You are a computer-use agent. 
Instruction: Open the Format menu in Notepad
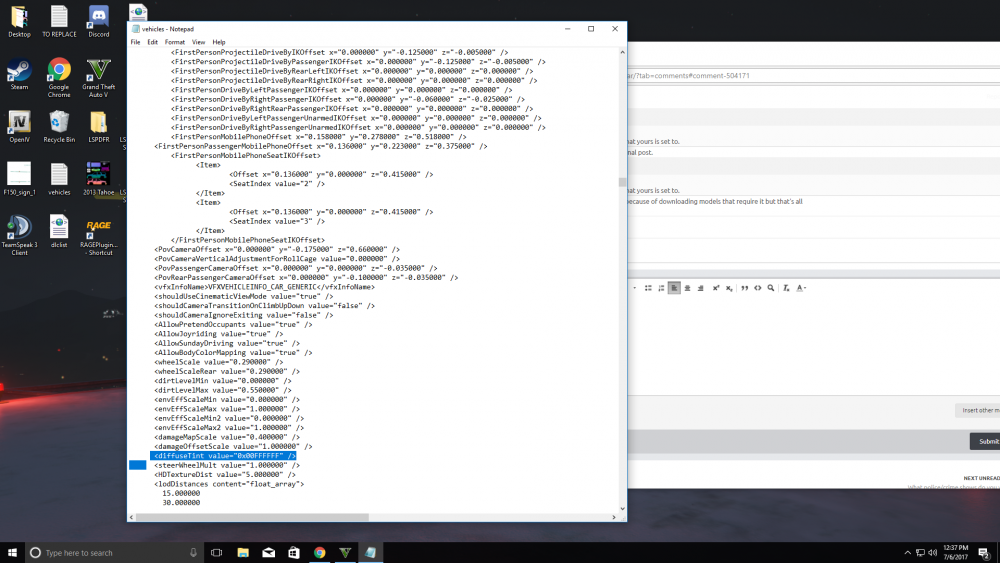tap(175, 42)
